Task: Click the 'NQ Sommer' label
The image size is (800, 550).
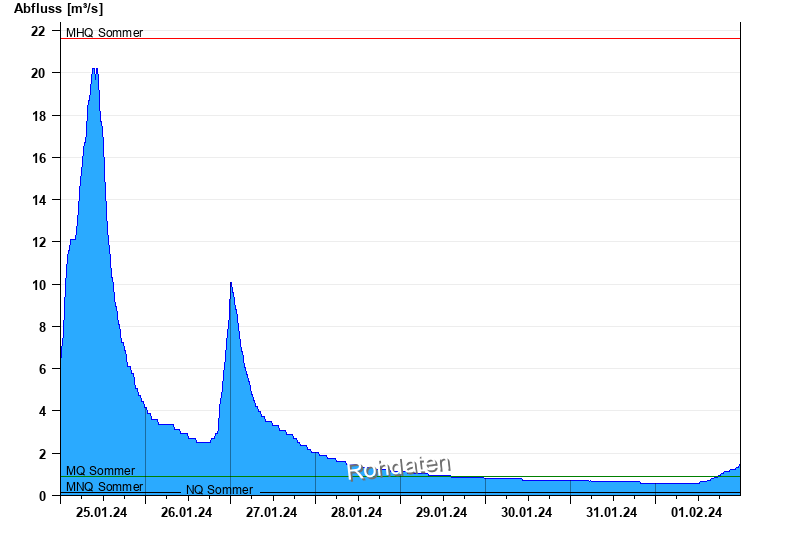Action: click(x=219, y=490)
